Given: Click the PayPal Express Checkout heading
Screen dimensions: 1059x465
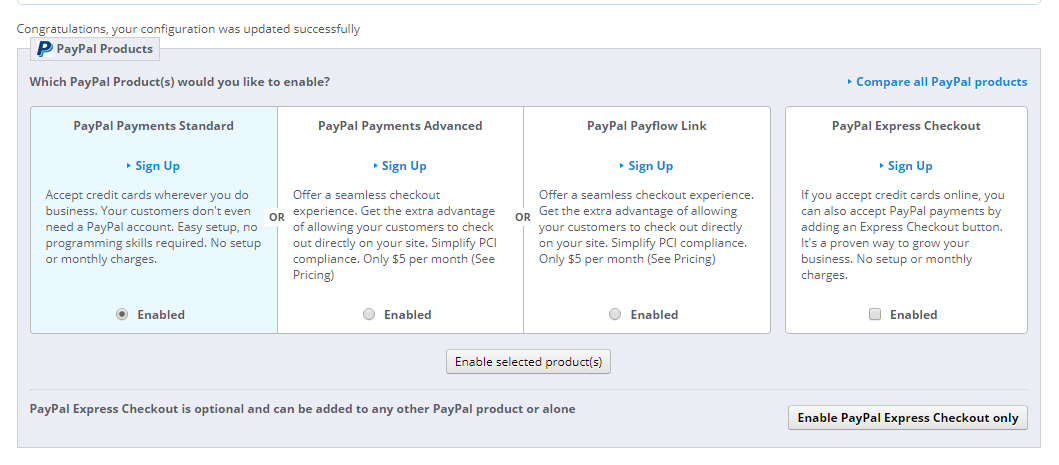Looking at the screenshot, I should tap(906, 126).
